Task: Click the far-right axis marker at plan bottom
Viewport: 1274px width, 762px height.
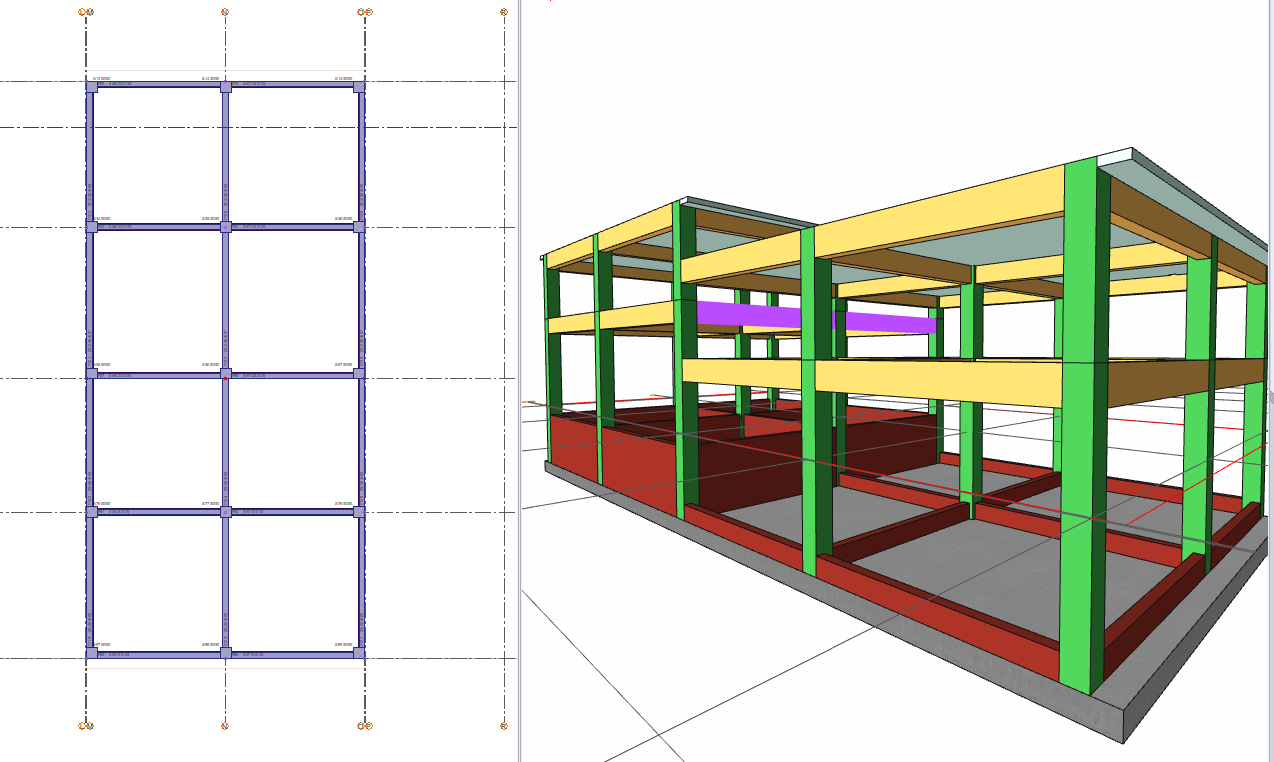Action: [x=504, y=726]
